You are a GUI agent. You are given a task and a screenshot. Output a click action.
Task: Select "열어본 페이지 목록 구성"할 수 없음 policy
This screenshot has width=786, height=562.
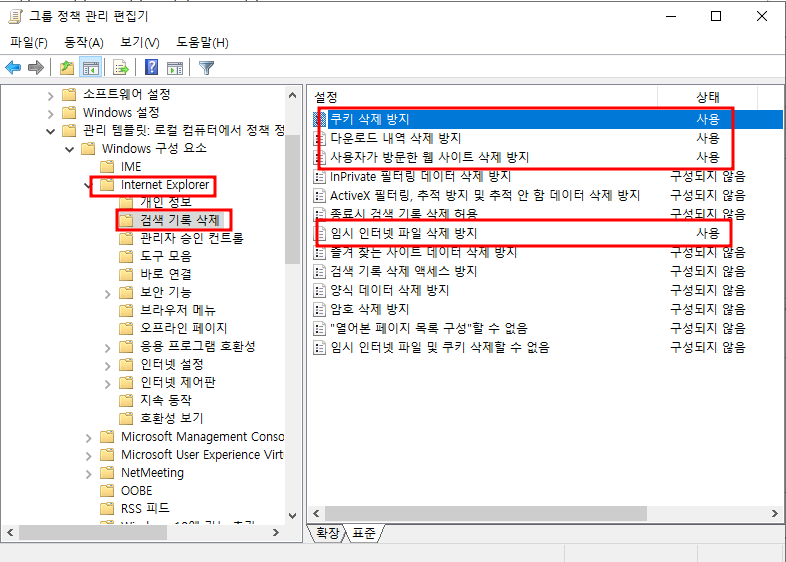coord(429,328)
